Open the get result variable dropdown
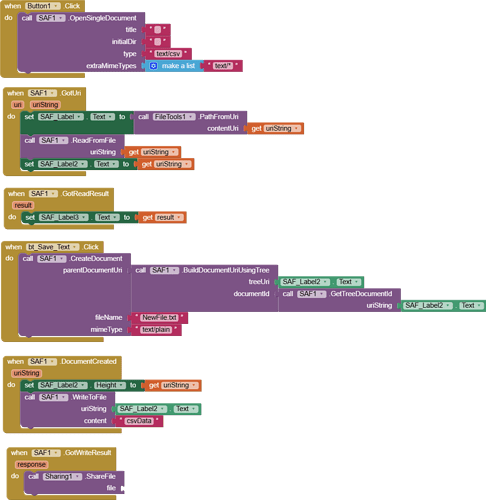Viewport: 486px width, 500px height. click(170, 217)
